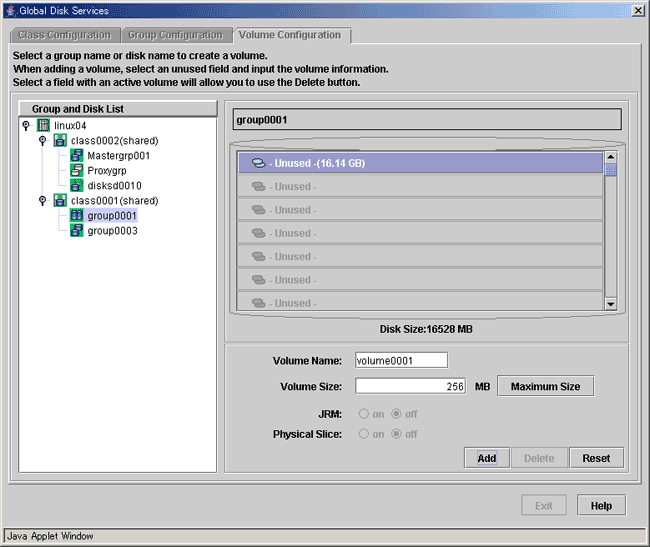Select the disksd0010 disk icon
Image resolution: width=650 pixels, height=547 pixels.
point(78,186)
